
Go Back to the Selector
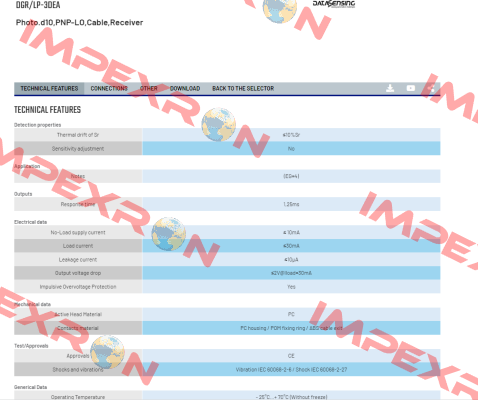point(243,89)
